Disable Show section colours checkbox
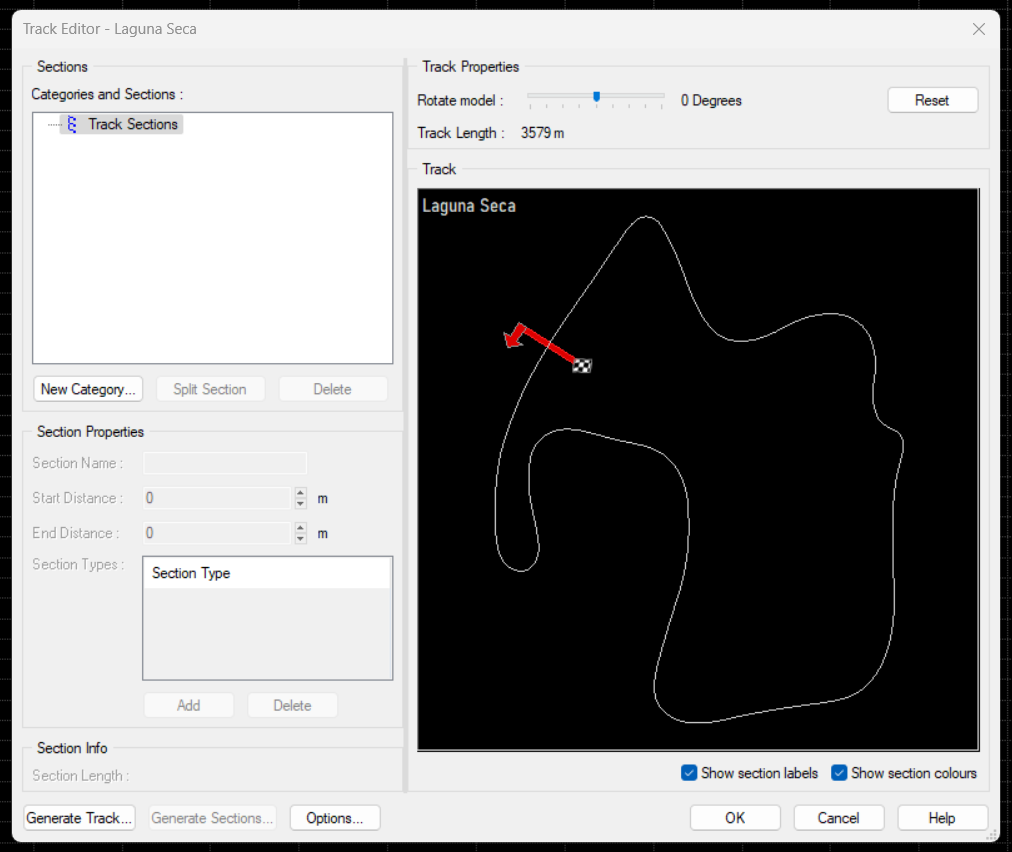Screen dimensions: 1012x852 pos(839,773)
